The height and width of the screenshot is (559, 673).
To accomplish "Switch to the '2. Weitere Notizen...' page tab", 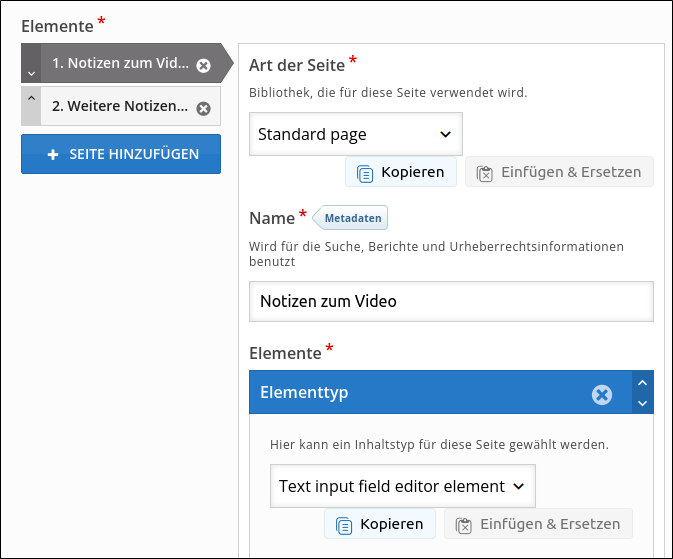I will tap(120, 106).
